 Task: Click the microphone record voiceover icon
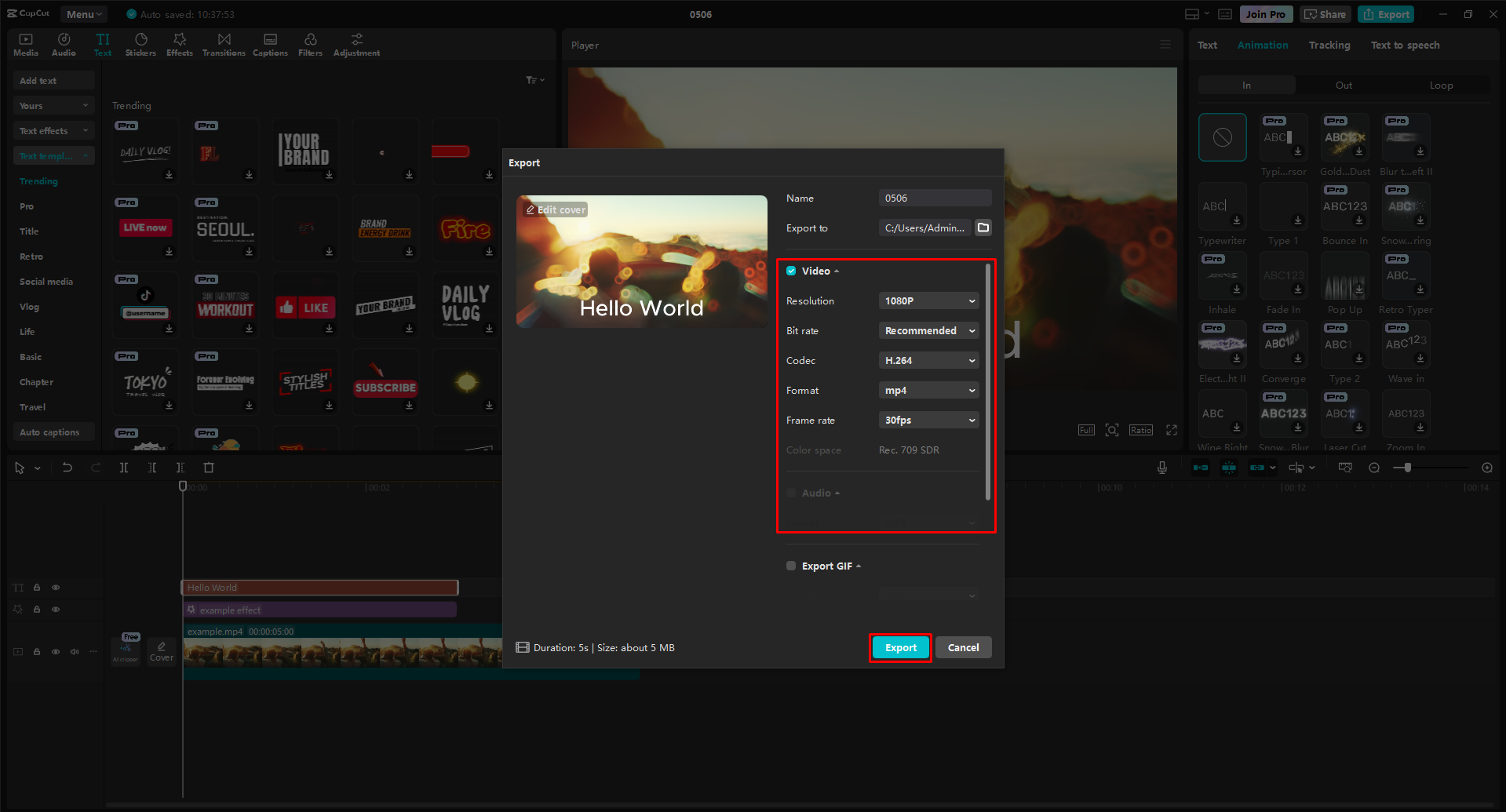pos(1162,468)
